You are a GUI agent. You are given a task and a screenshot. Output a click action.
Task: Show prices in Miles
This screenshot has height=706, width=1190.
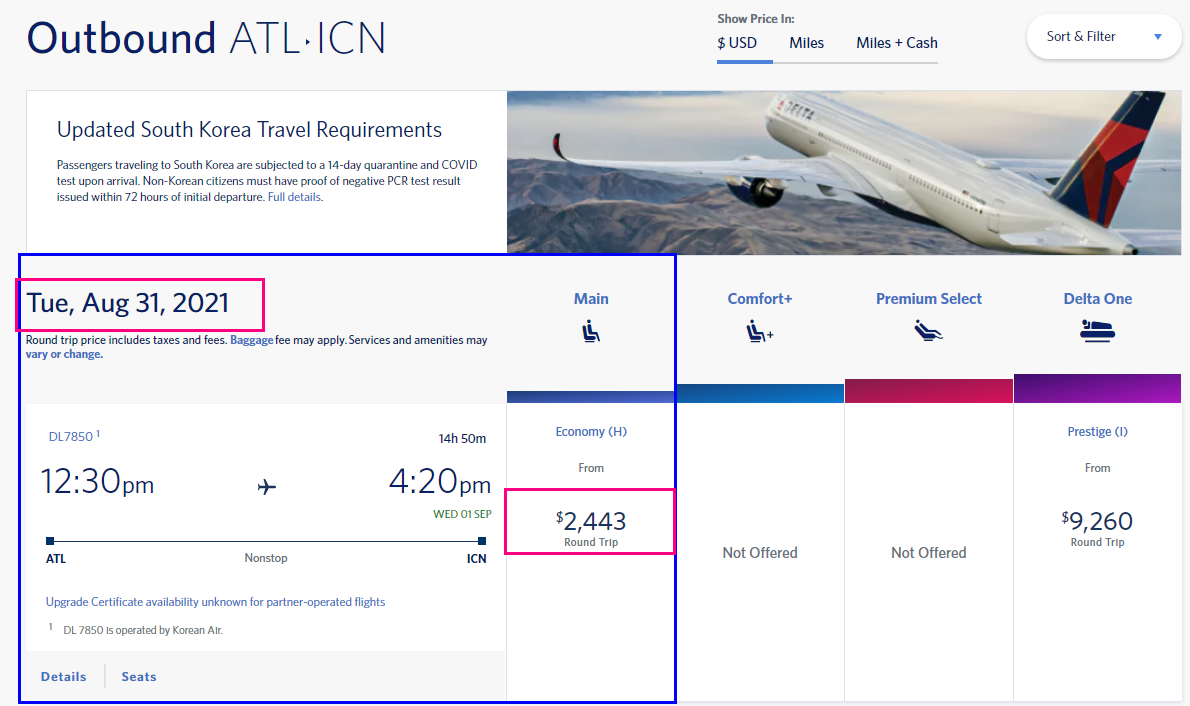tap(806, 43)
